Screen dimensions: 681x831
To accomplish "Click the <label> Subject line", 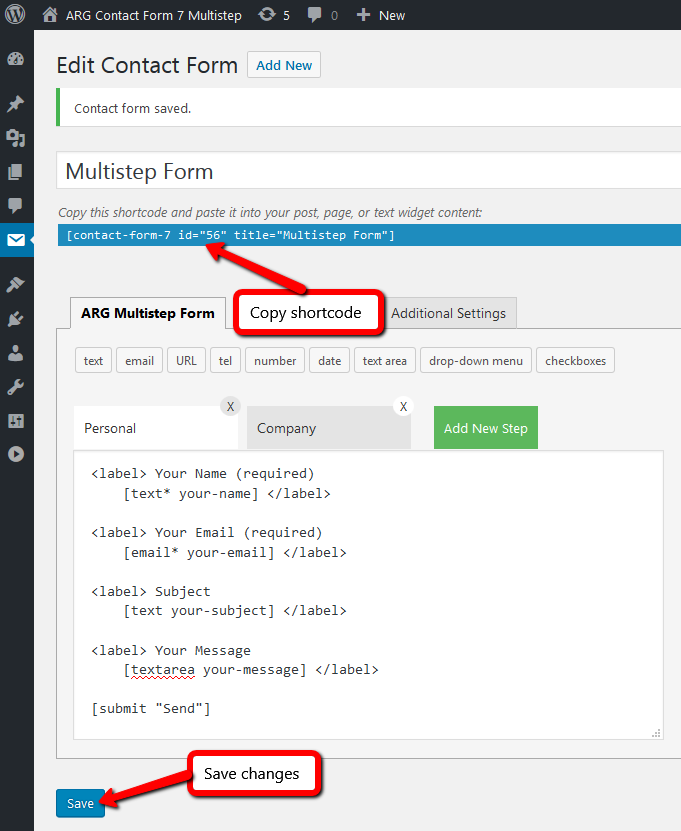I will (x=151, y=591).
